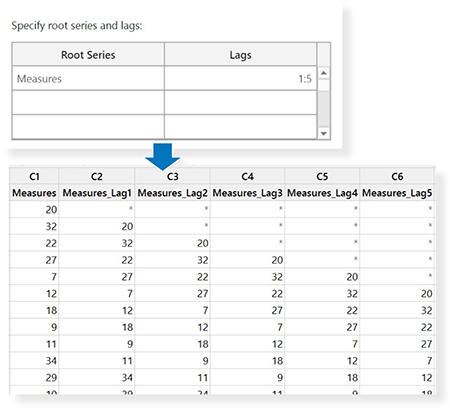The image size is (450, 409).
Task: Click the Measures_Lag4 column name
Action: click(x=322, y=193)
